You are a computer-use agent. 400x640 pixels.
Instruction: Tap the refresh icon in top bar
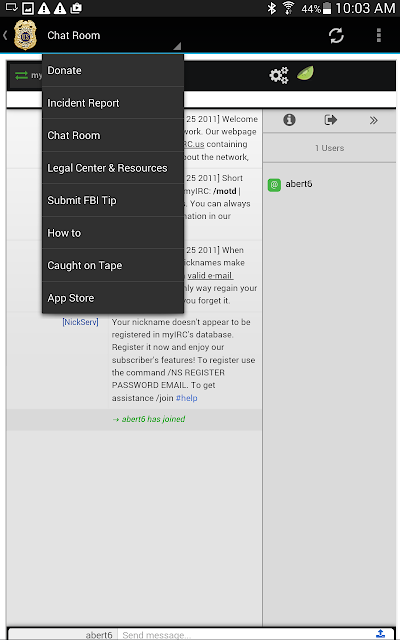pyautogui.click(x=336, y=36)
